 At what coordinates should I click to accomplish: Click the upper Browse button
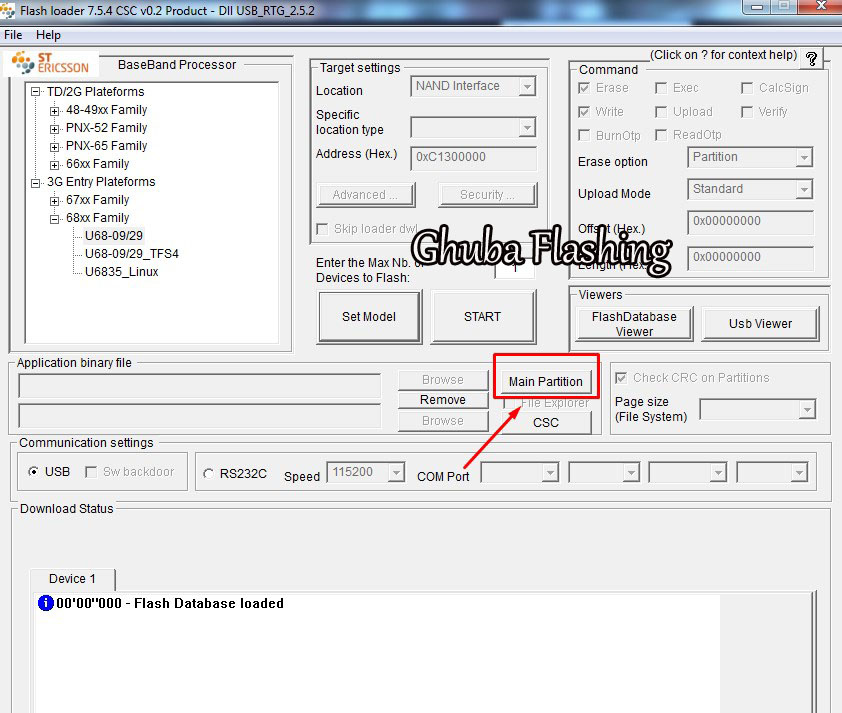pos(443,380)
